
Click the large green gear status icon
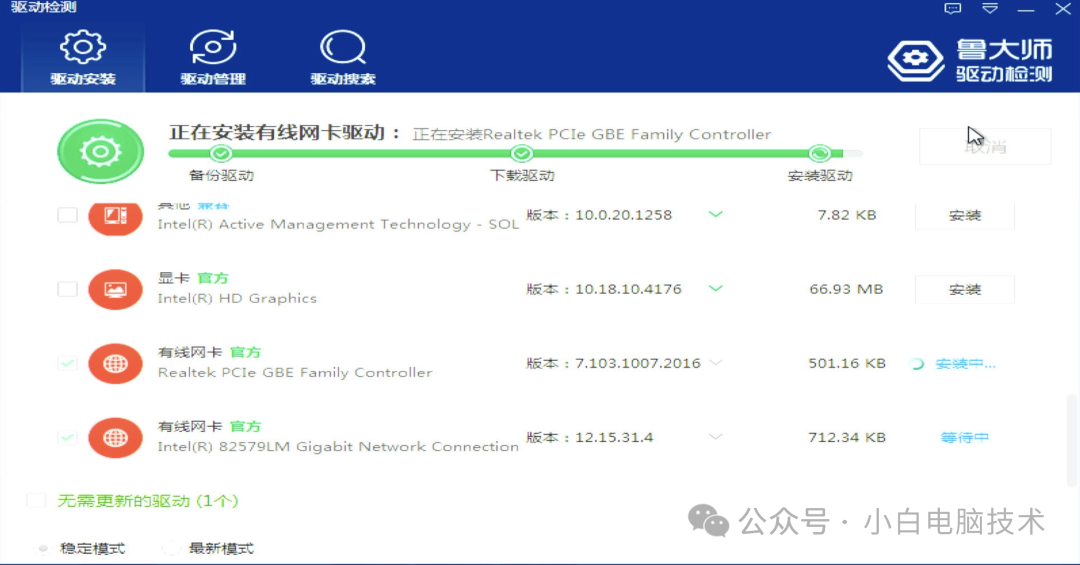101,152
